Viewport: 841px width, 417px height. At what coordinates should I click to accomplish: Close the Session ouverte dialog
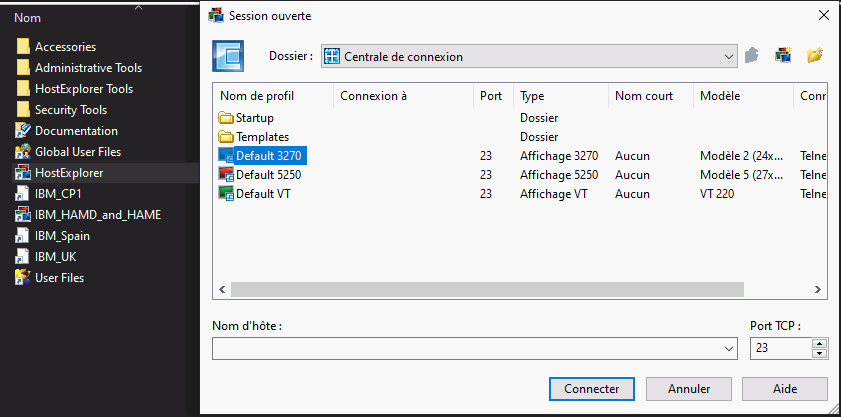[x=823, y=15]
